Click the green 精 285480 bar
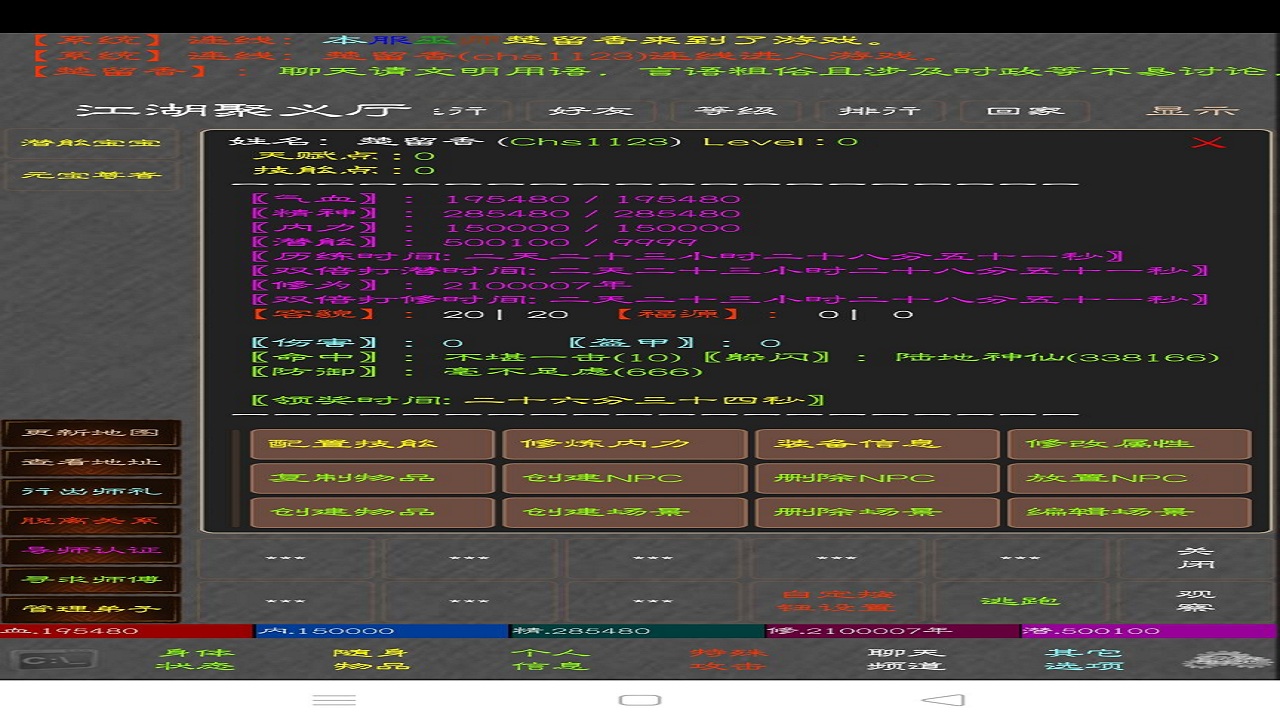Screen dimensions: 1280x720 637,631
